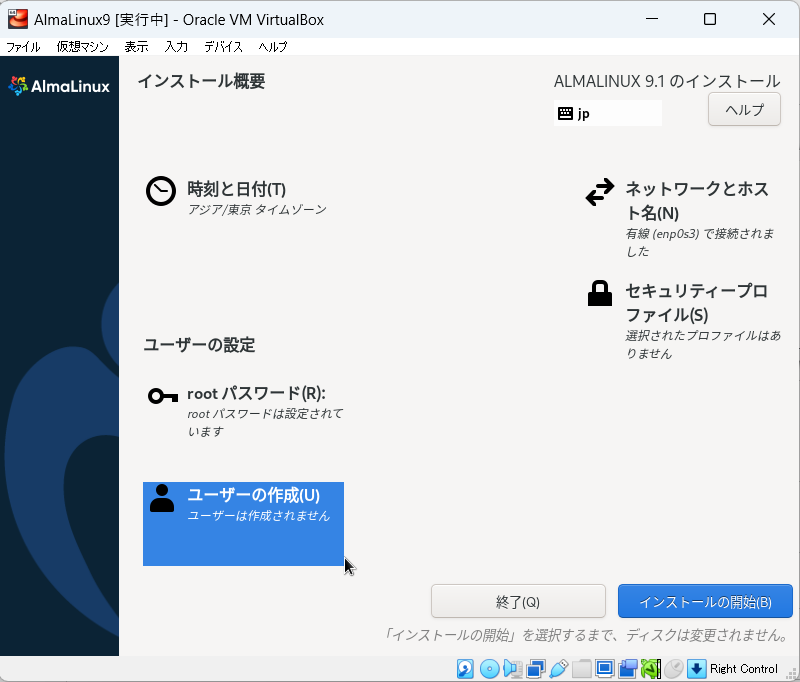Open the 入力 menu

pyautogui.click(x=176, y=47)
